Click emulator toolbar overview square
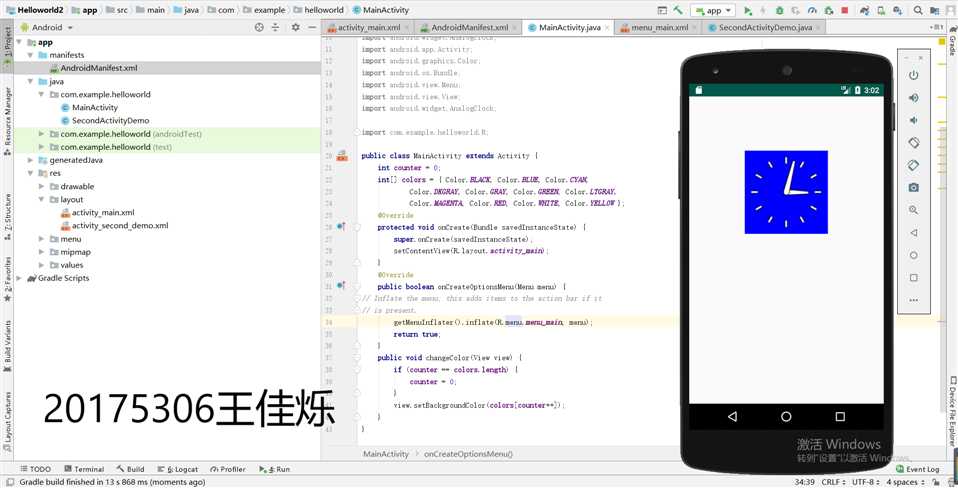The image size is (958, 488). point(913,278)
